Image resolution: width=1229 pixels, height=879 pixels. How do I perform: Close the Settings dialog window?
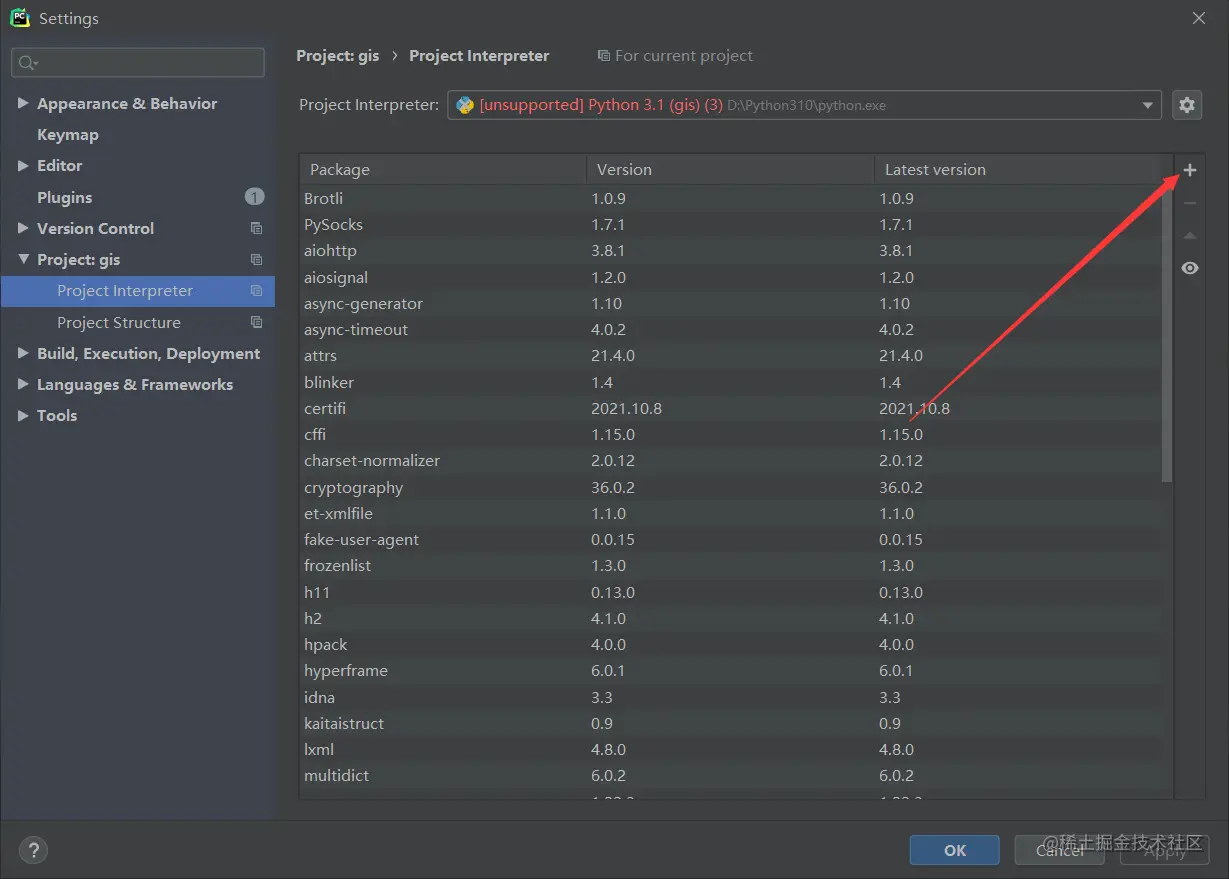click(x=1199, y=18)
